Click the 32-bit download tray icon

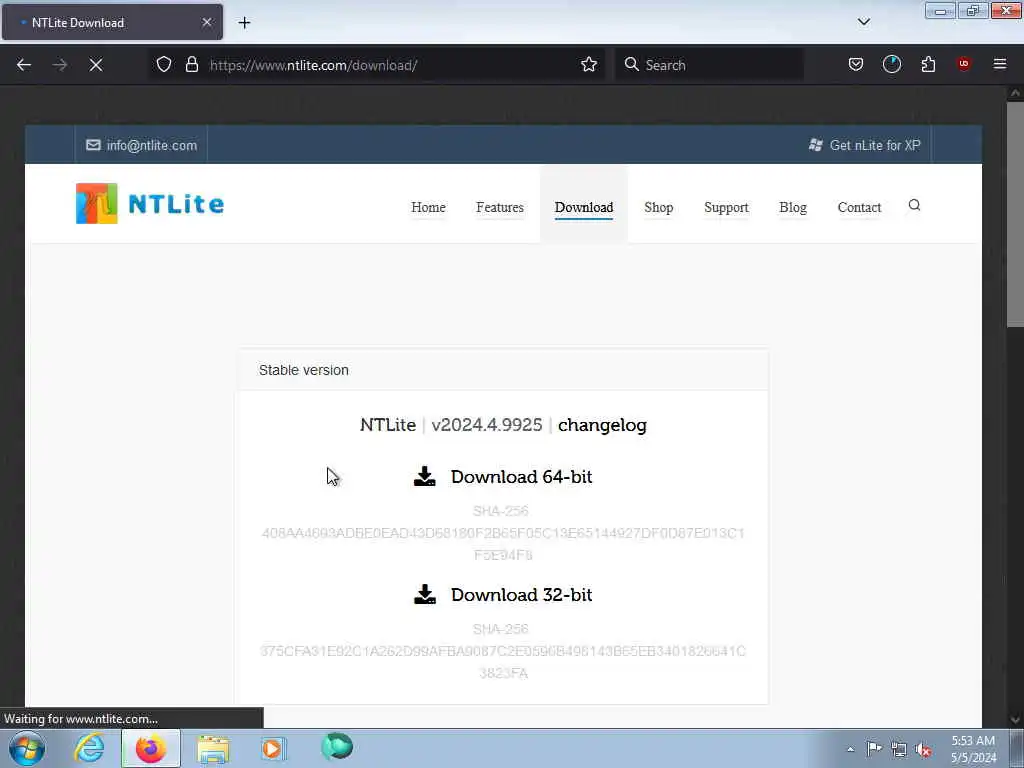tap(424, 594)
